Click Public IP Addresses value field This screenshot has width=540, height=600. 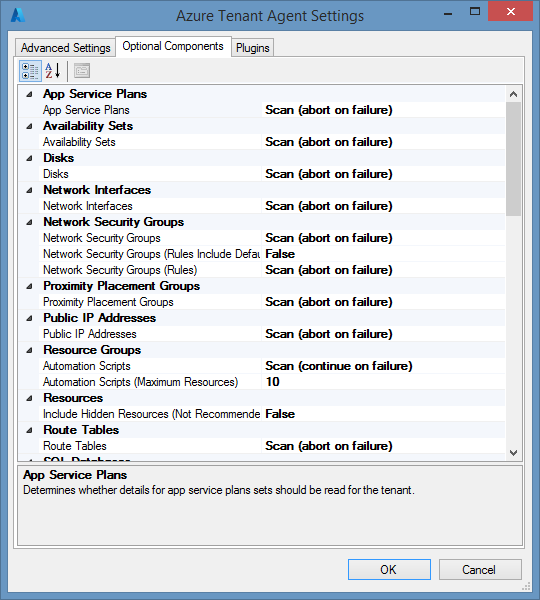click(383, 334)
